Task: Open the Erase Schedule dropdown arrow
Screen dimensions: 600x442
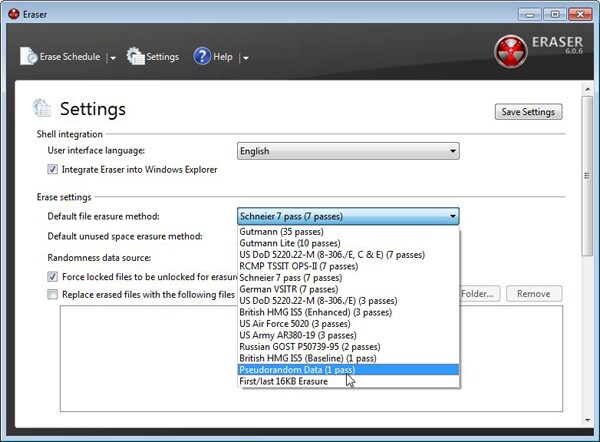Action: coord(113,58)
